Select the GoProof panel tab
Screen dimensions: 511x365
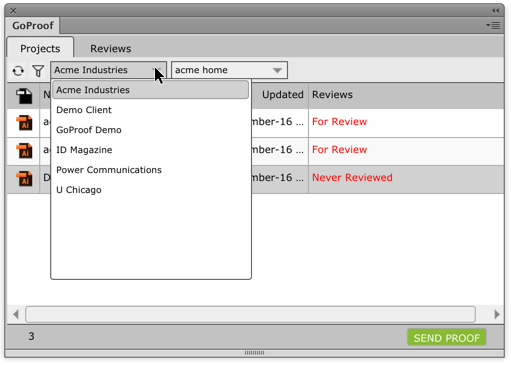[33, 26]
